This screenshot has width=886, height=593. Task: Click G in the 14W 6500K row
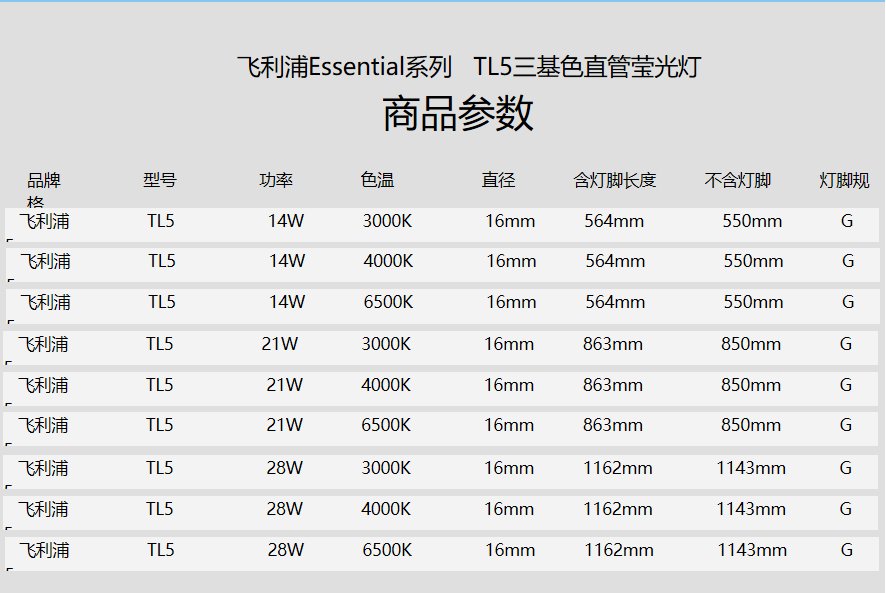tap(848, 302)
